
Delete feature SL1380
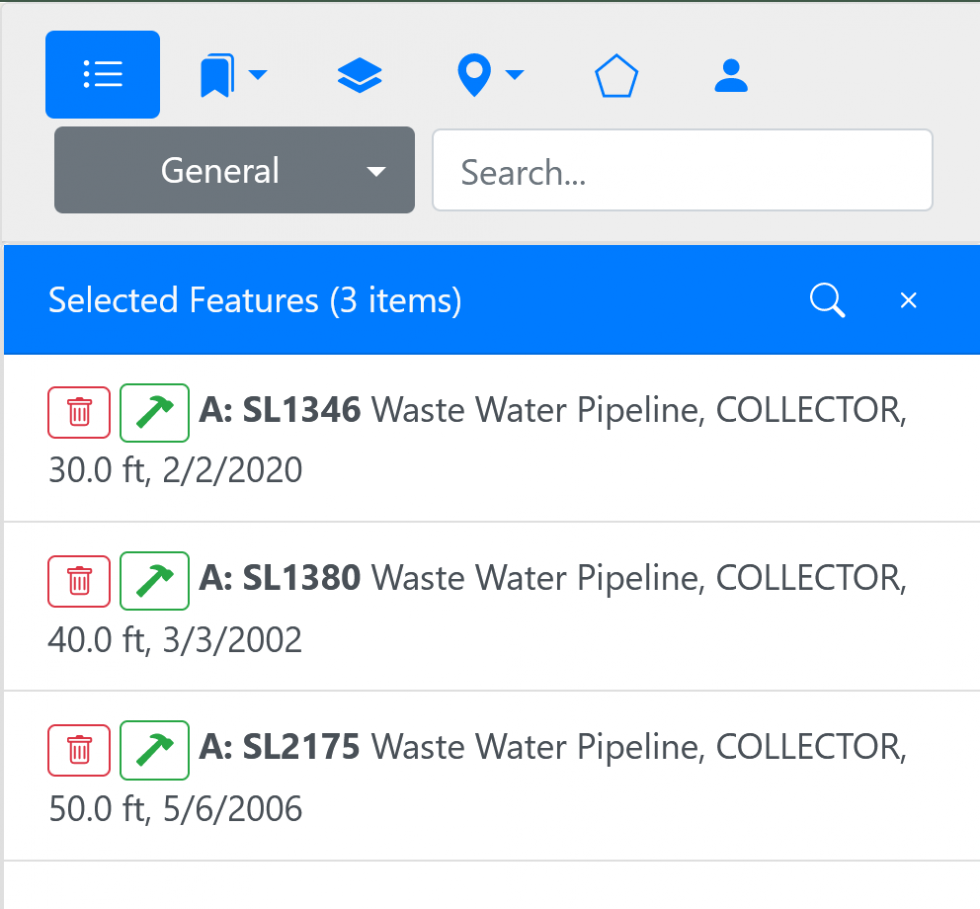pos(79,581)
